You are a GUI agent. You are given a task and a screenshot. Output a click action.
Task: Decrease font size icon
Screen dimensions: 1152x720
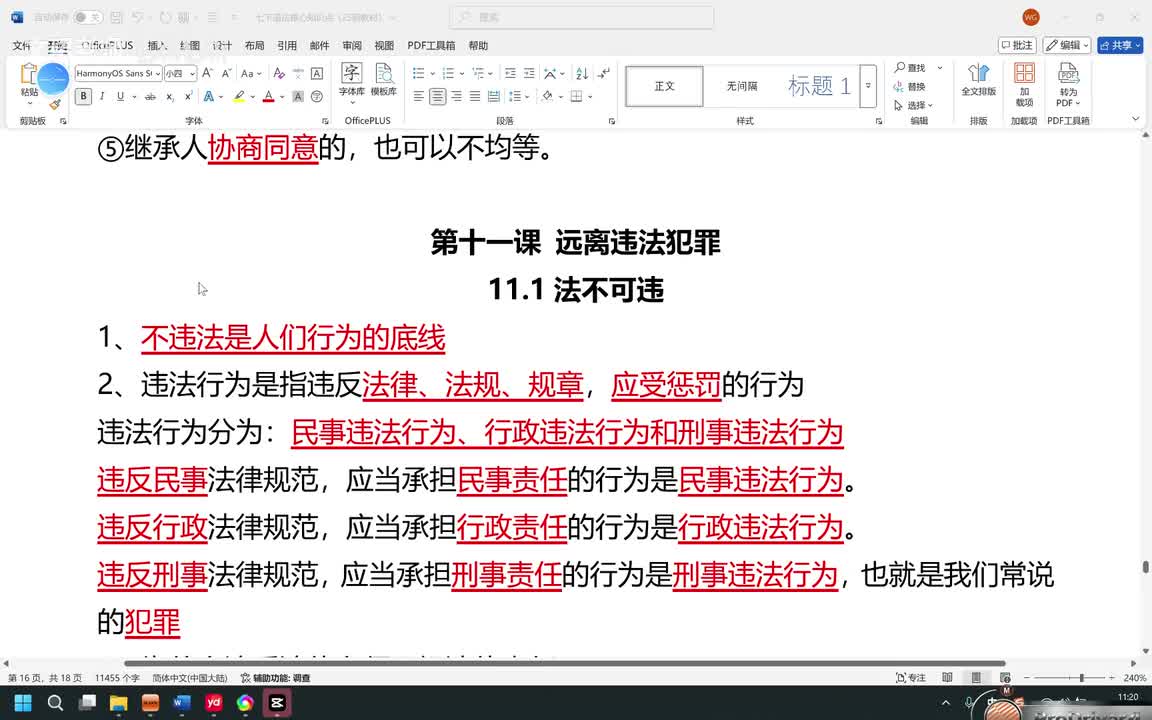226,73
